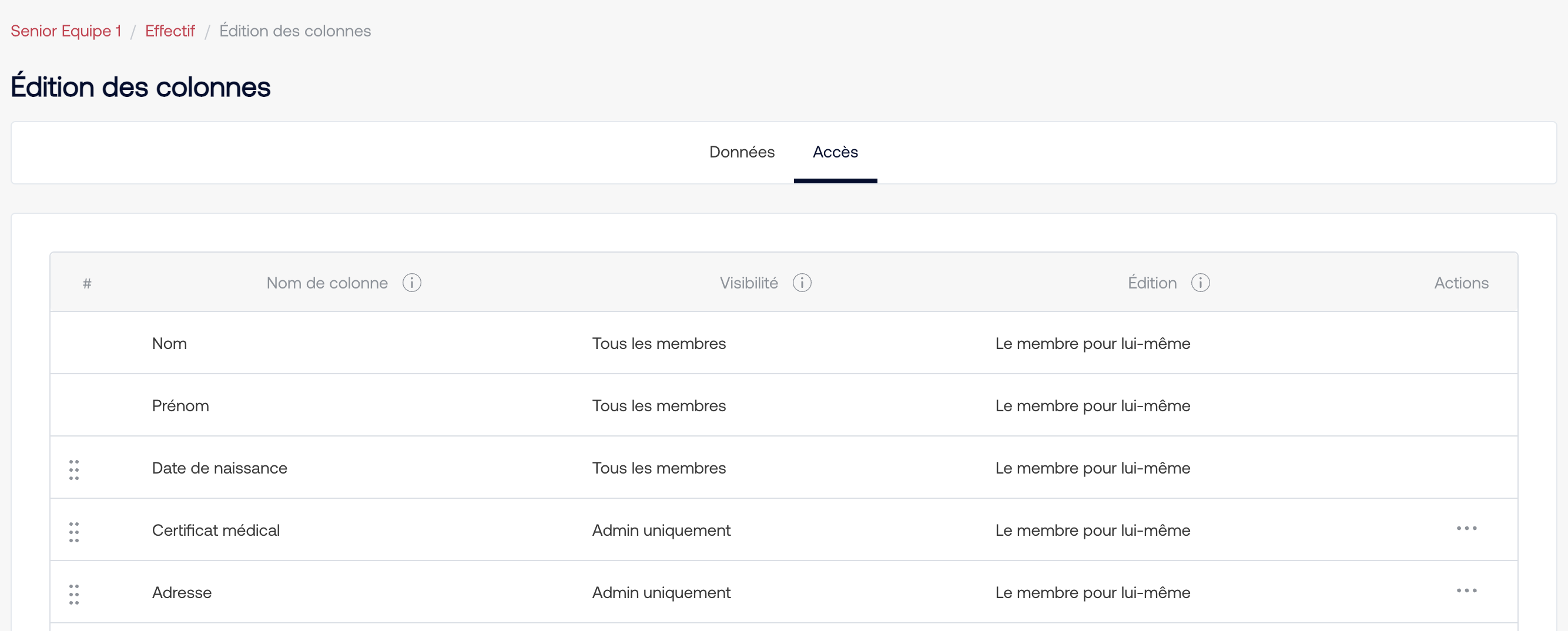
Task: Click Admin uniquement visibility for Adresse
Action: [x=661, y=593]
